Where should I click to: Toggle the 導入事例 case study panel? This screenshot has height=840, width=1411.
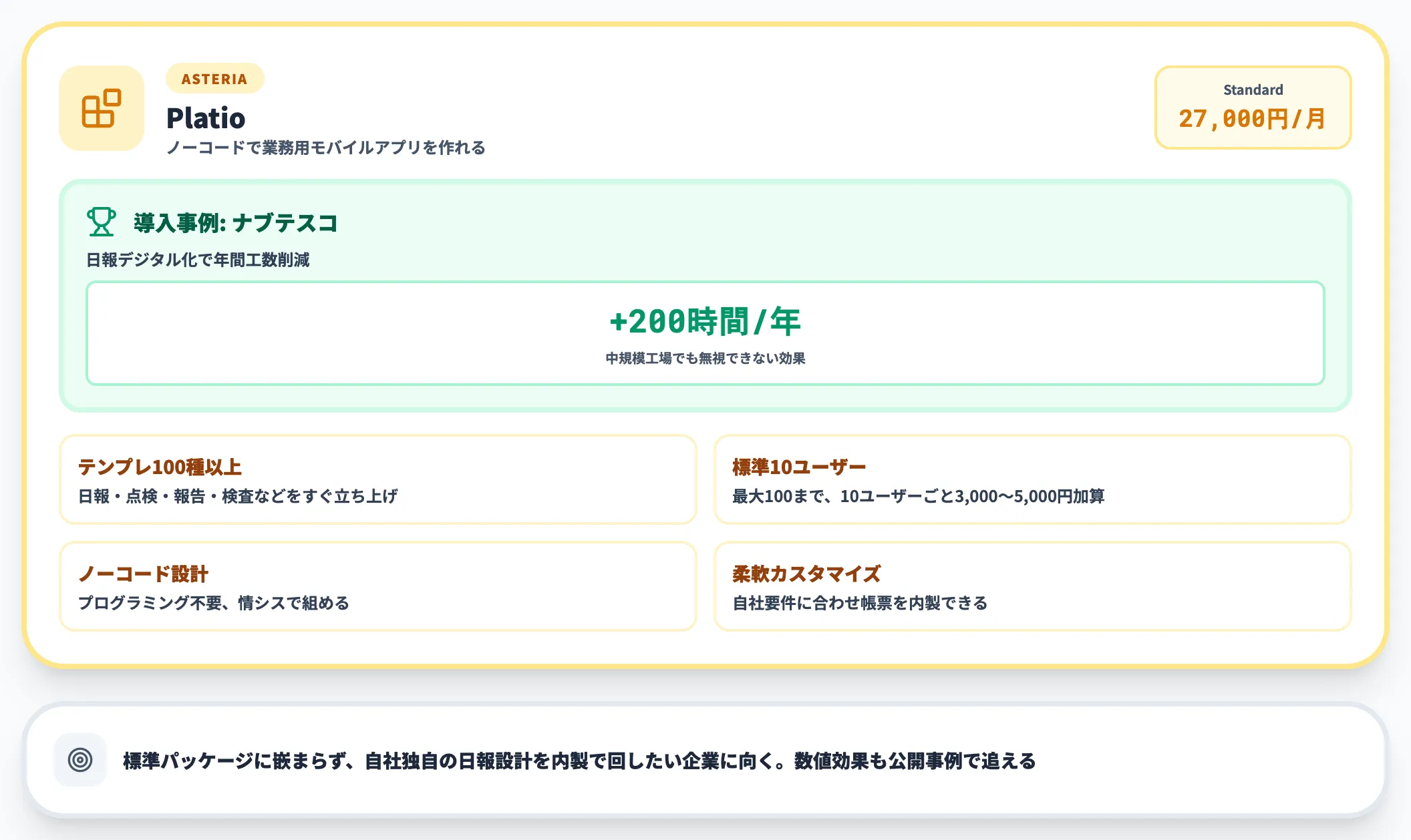[x=705, y=294]
